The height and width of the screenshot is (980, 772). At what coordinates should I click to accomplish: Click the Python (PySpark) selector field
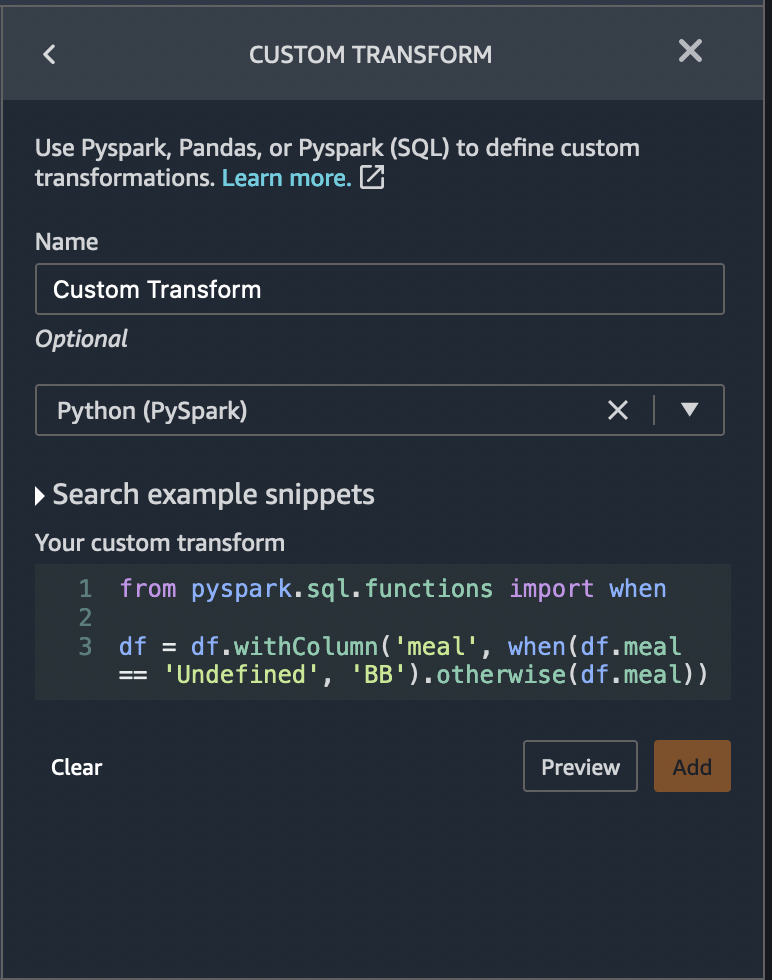tap(300, 410)
